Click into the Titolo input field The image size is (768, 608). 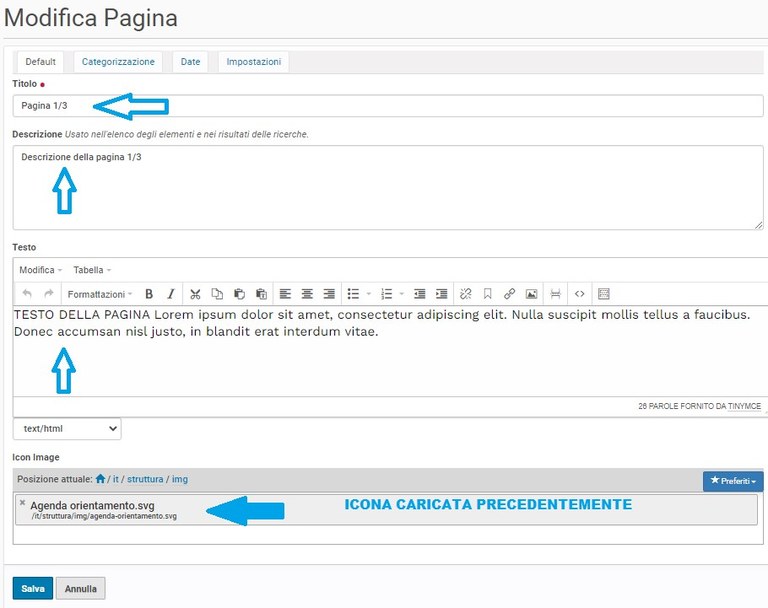pos(387,106)
